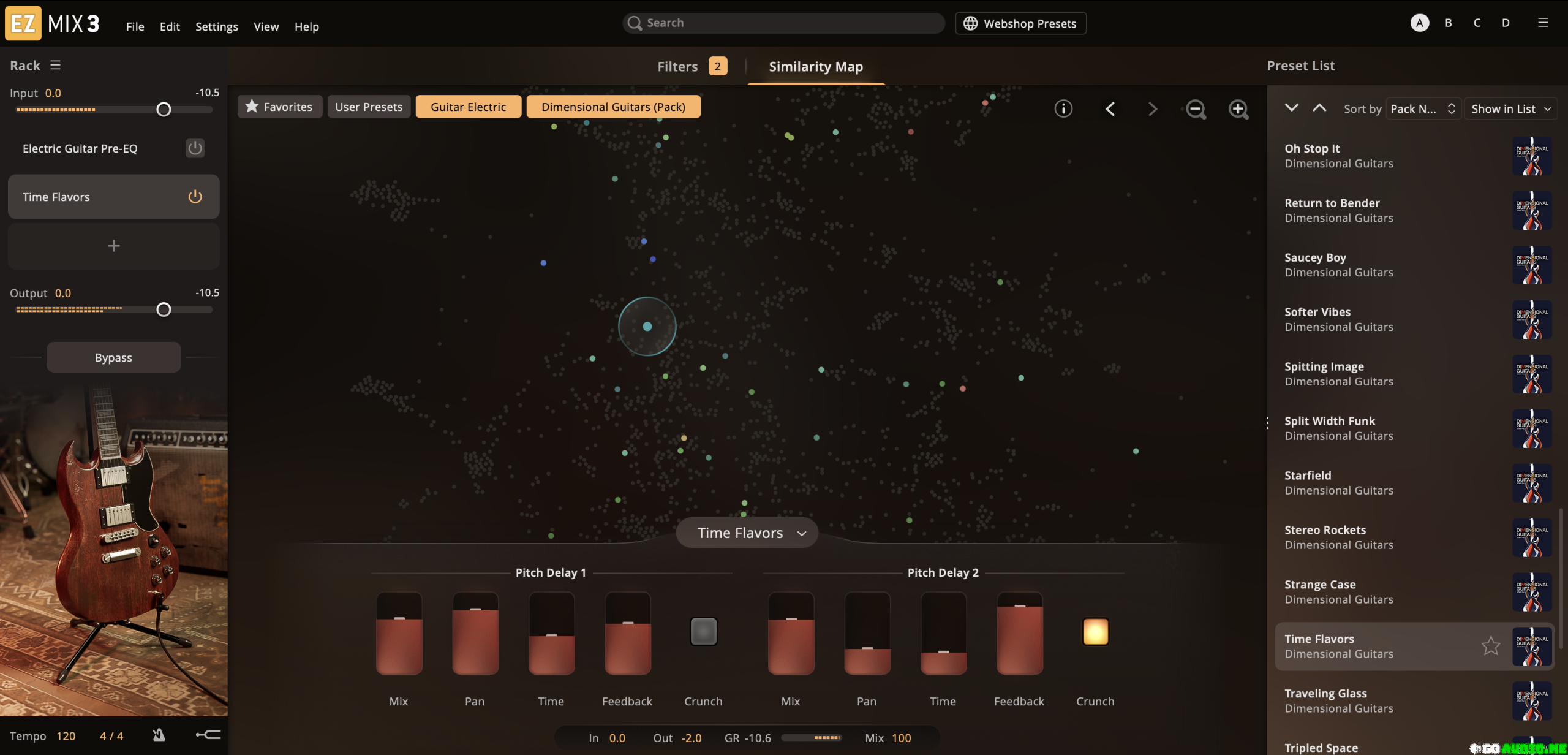The width and height of the screenshot is (1568, 755).
Task: Select the Electric Guitar Pre-EQ slot
Action: [x=114, y=148]
